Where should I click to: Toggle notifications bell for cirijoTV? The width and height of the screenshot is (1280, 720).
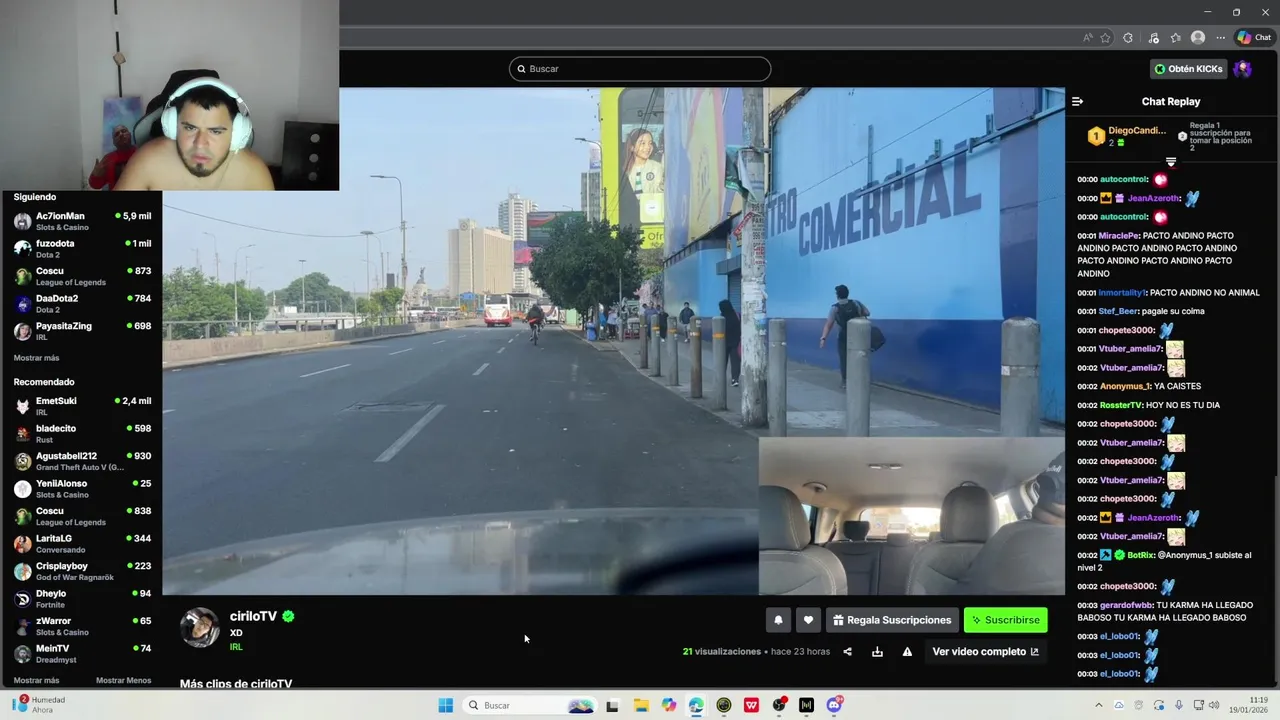pos(778,620)
